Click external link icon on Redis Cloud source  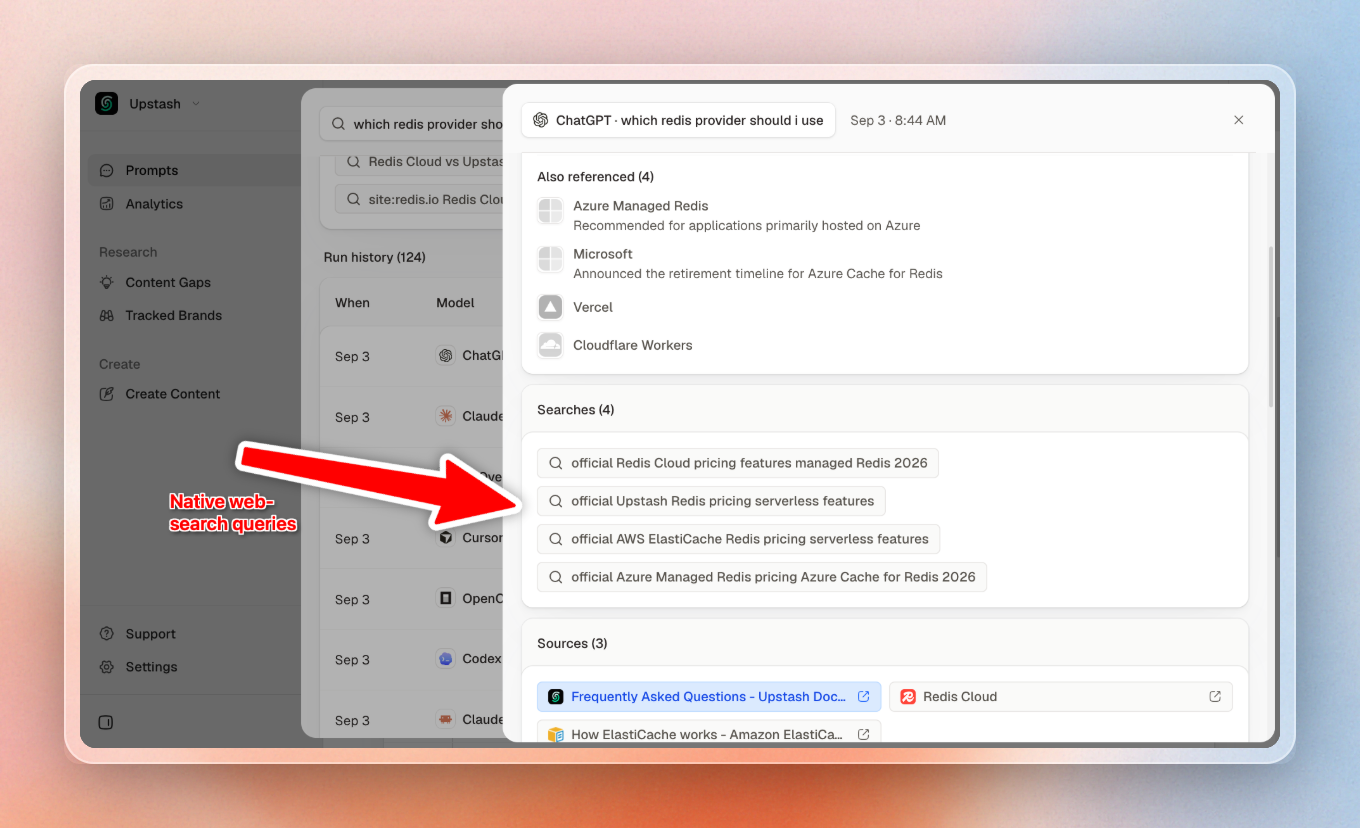pyautogui.click(x=1215, y=697)
